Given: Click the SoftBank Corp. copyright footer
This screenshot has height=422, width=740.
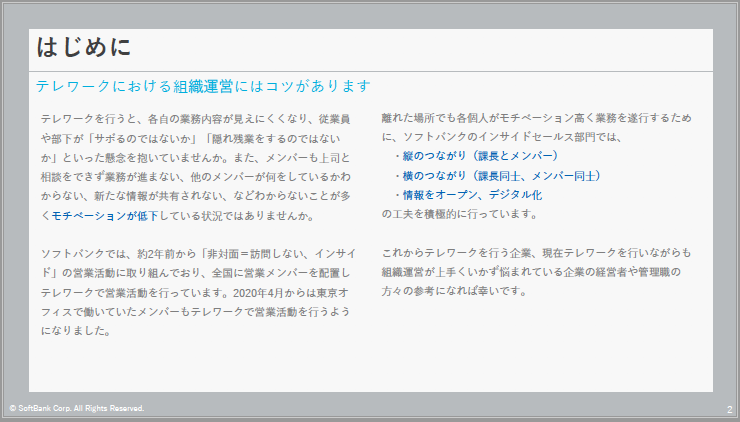Looking at the screenshot, I should point(76,408).
